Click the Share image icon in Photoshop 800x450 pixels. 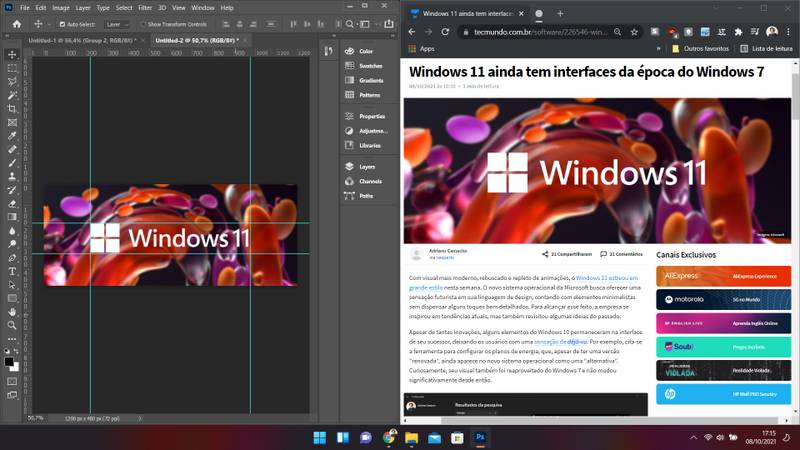pyautogui.click(x=389, y=23)
